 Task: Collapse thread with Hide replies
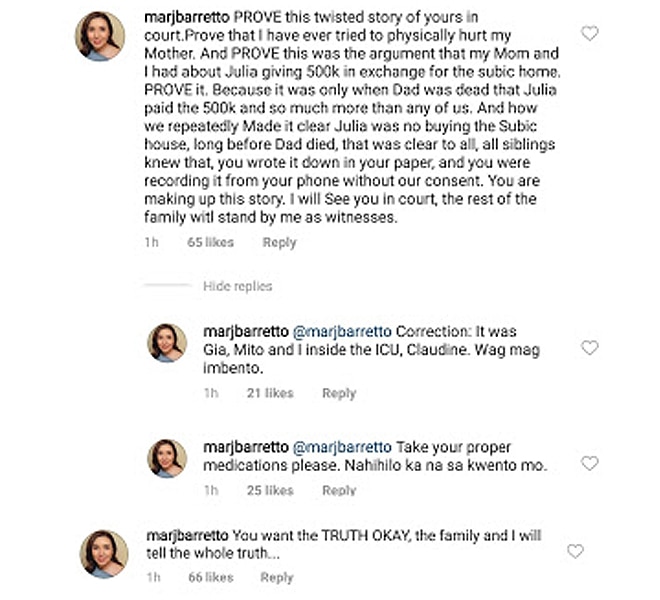(x=237, y=286)
